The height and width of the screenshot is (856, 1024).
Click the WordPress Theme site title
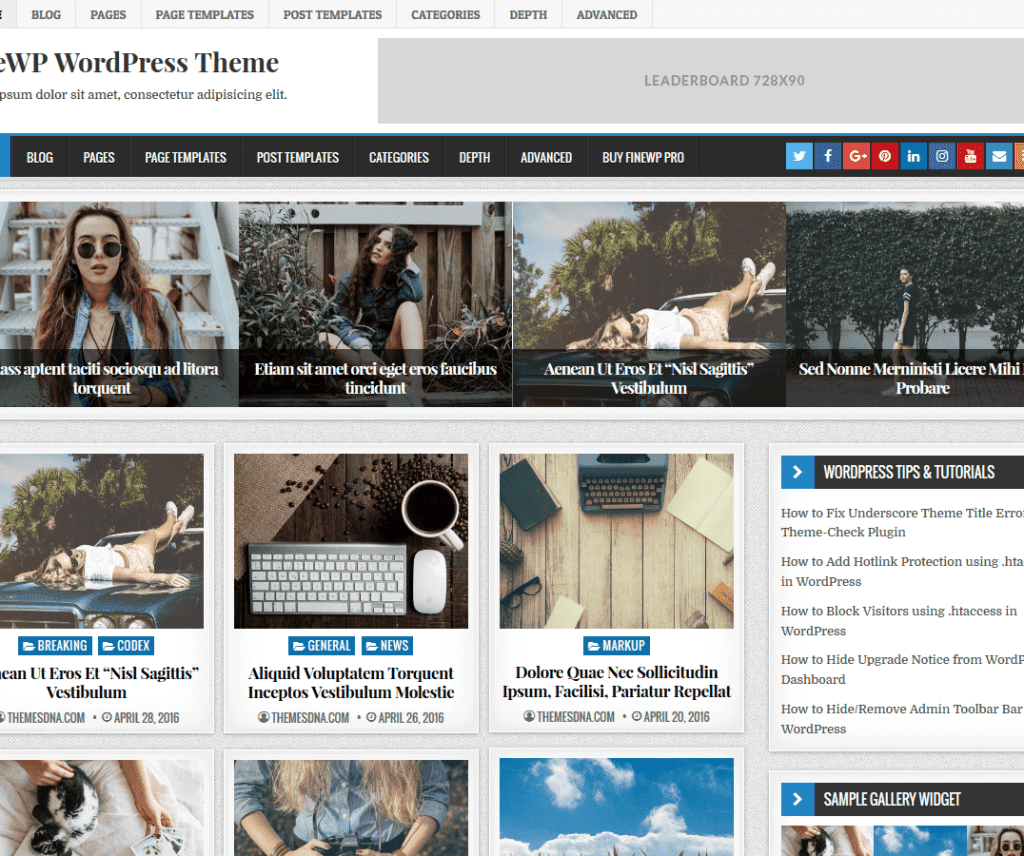(139, 63)
